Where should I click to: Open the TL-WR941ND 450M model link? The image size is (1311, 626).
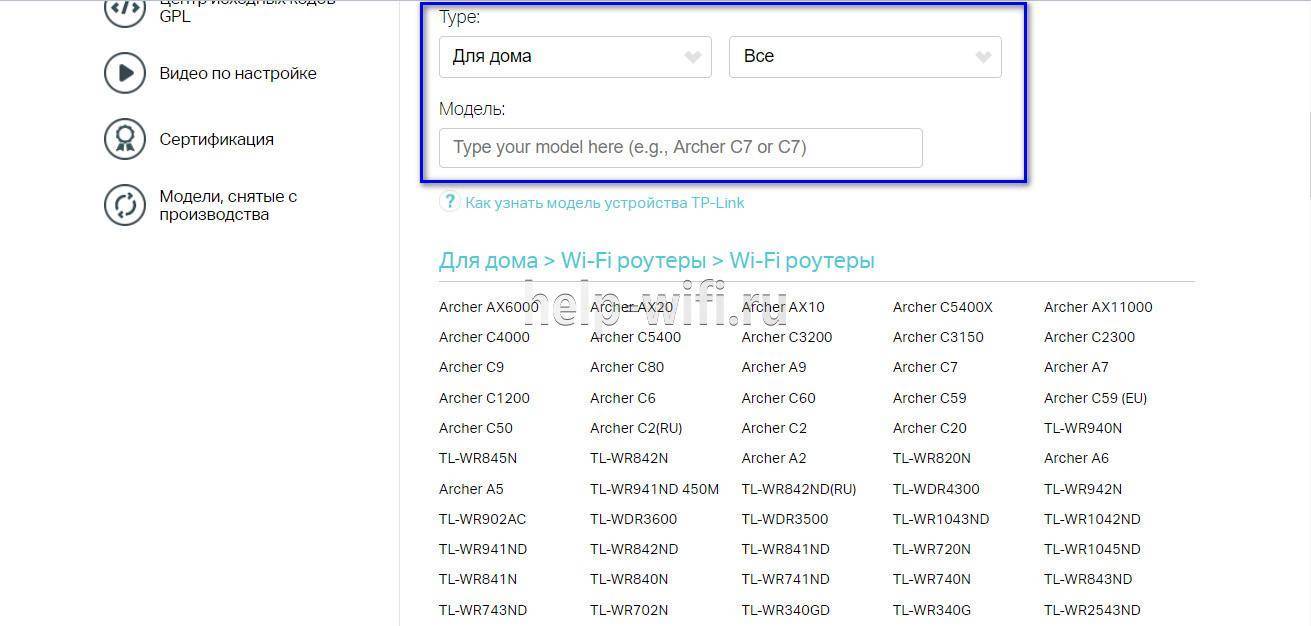[x=654, y=489]
